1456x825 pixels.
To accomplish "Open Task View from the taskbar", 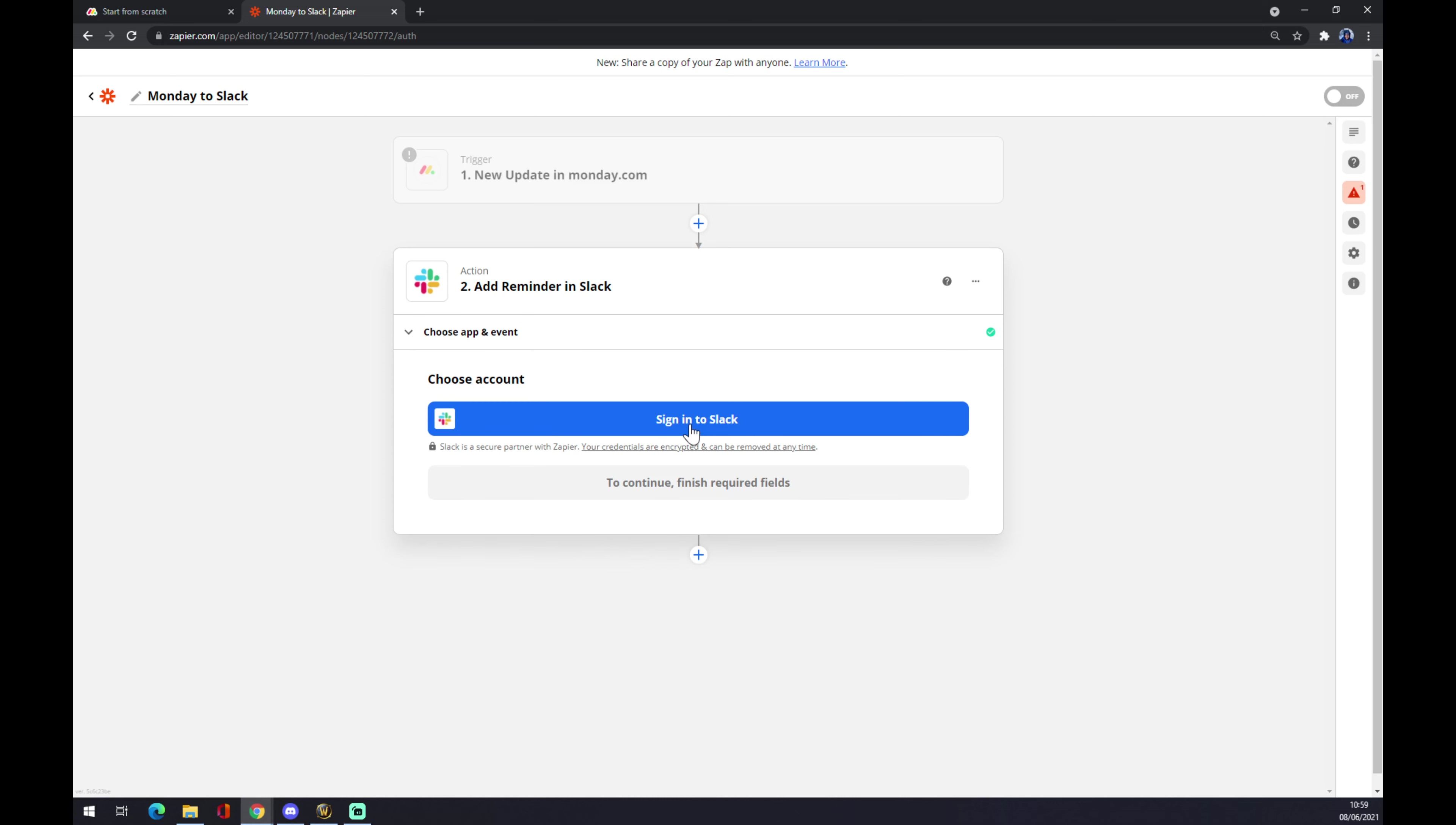I will coord(122,811).
